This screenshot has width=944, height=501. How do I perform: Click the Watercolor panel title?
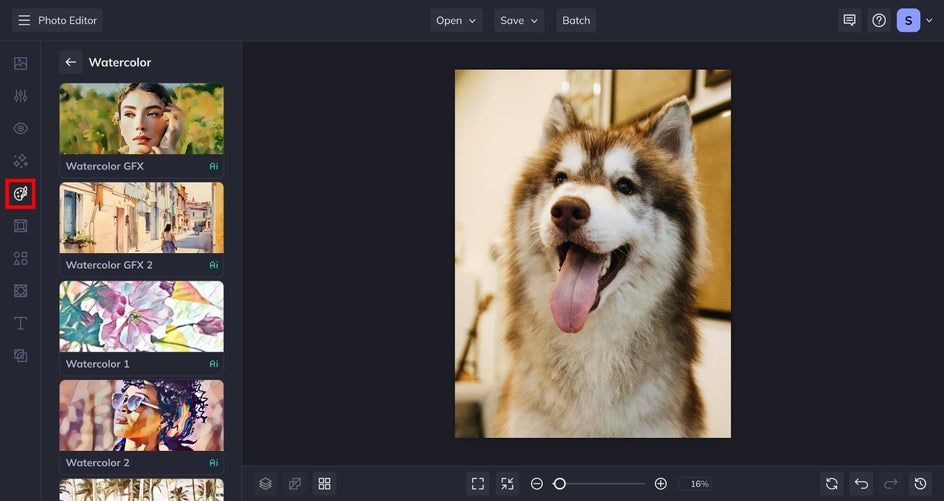click(x=120, y=62)
